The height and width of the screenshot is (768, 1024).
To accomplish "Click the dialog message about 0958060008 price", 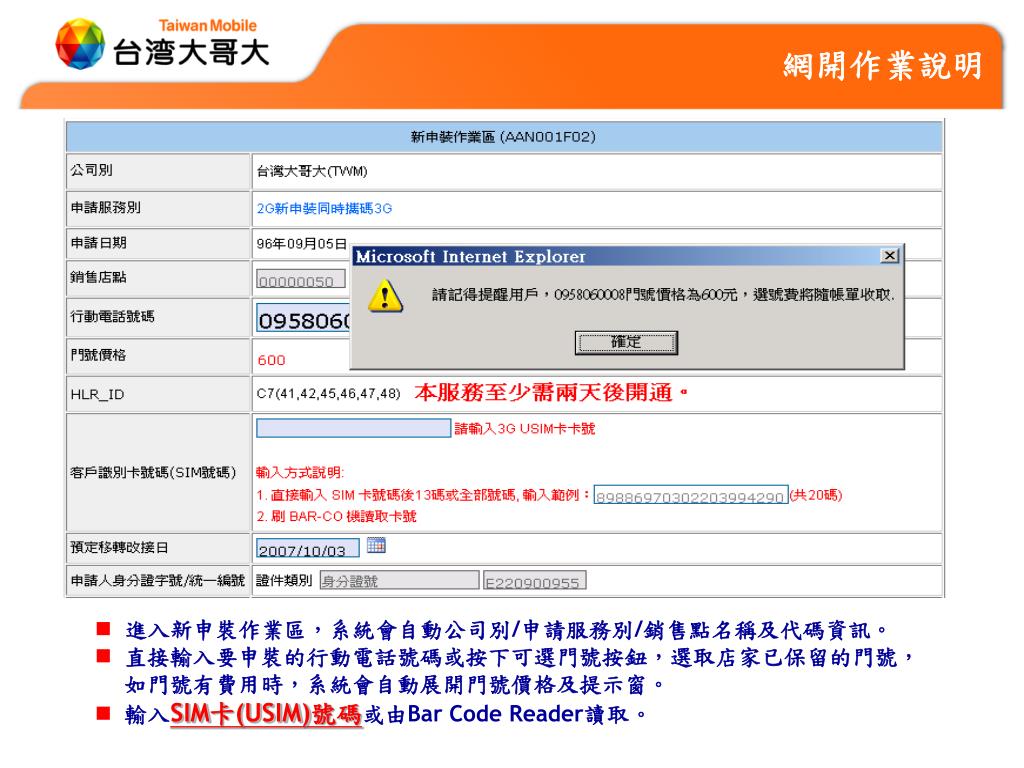I will (662, 295).
